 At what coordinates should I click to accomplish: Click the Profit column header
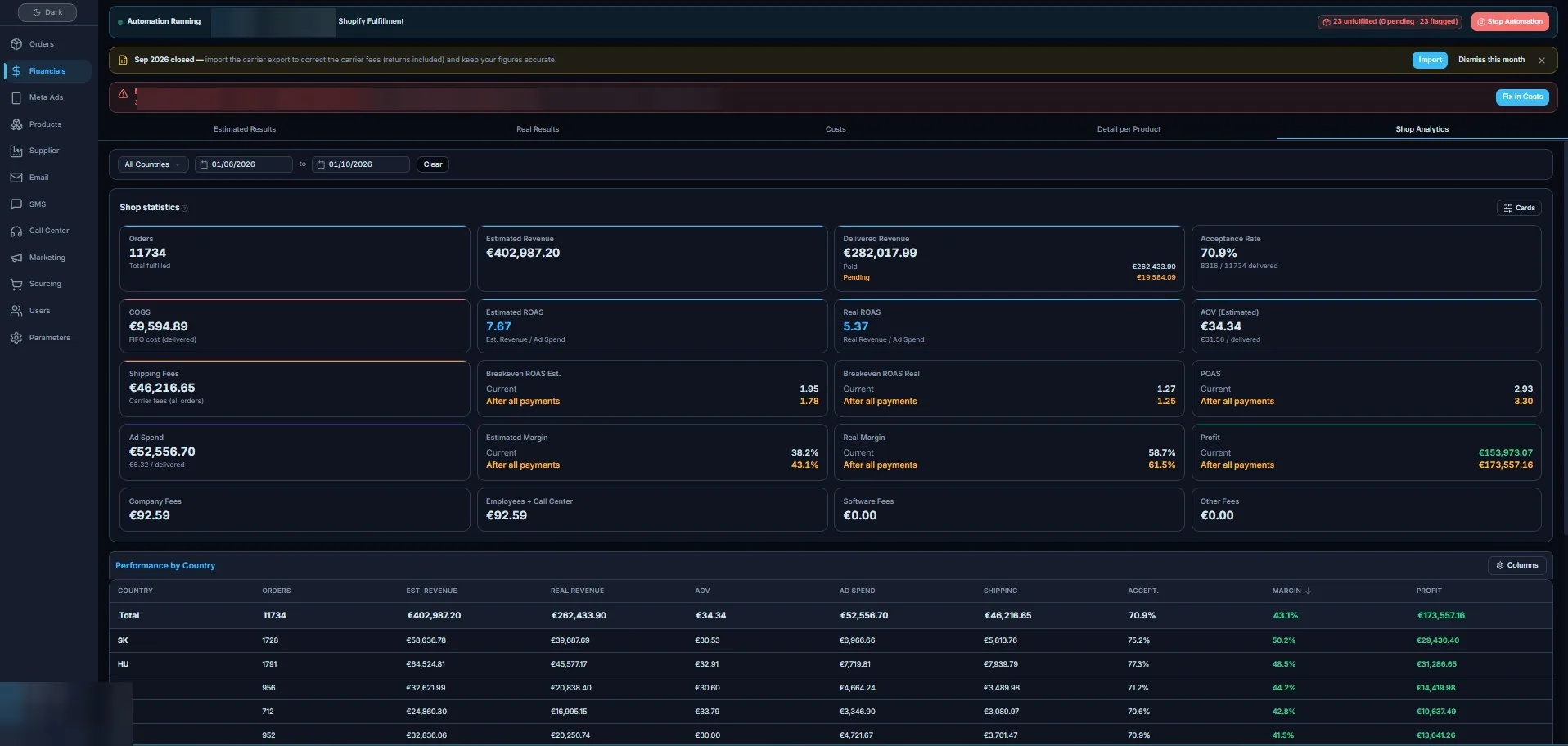tap(1429, 591)
